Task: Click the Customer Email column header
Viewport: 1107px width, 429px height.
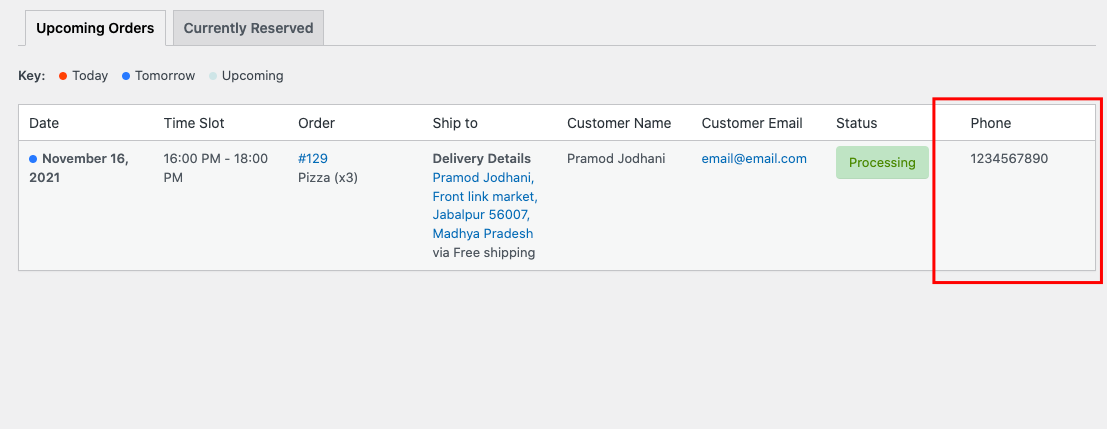Action: point(752,123)
